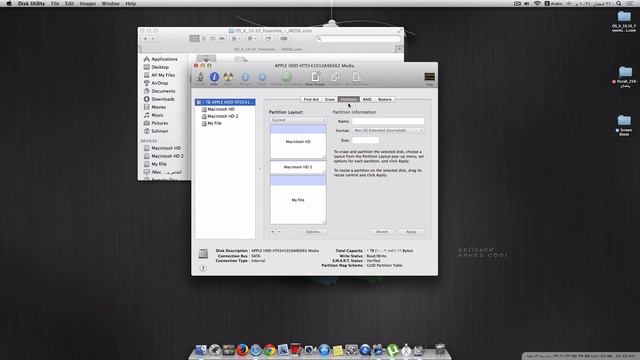Click the Wi-Fi icon in the menu bar
Image resolution: width=640 pixels, height=360 pixels.
click(x=537, y=4)
